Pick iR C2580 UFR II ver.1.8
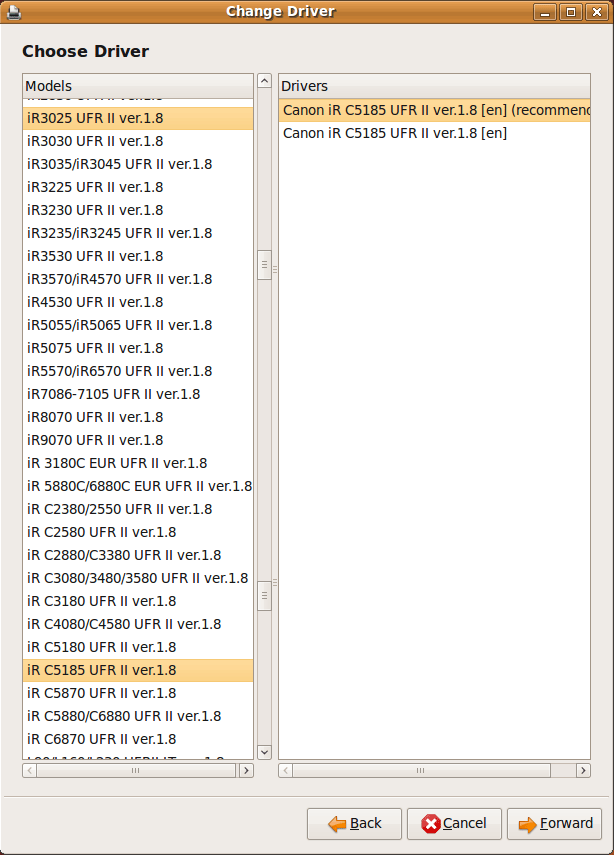614x855 pixels. (x=138, y=532)
